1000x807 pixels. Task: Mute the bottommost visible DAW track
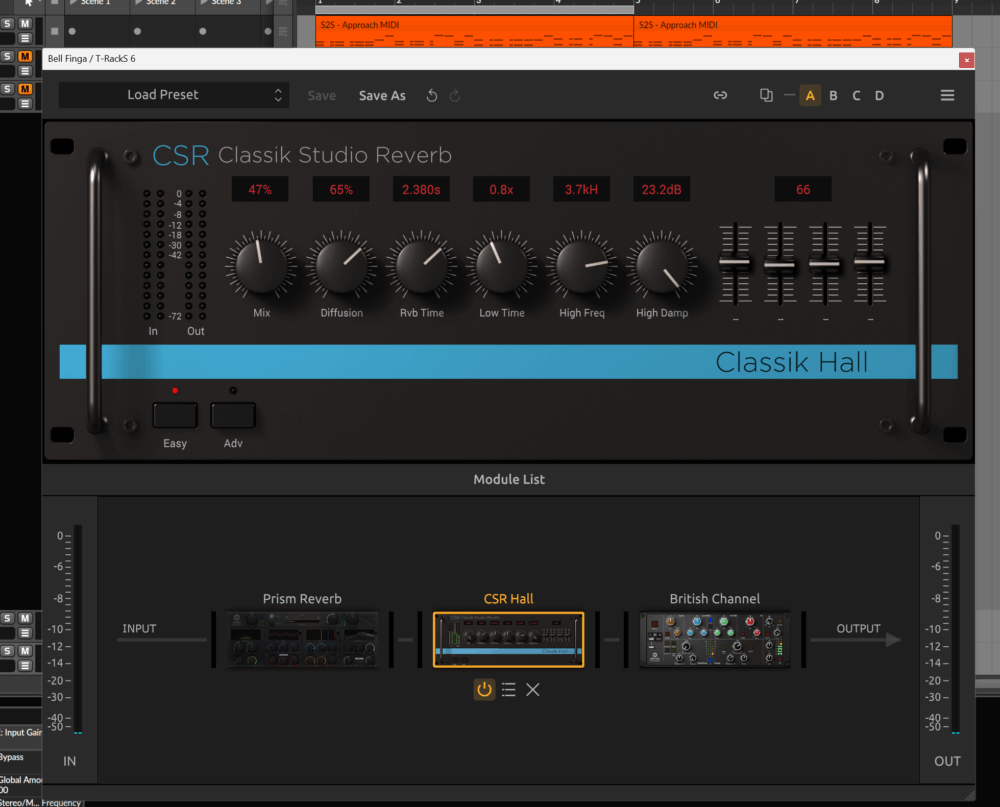25,651
